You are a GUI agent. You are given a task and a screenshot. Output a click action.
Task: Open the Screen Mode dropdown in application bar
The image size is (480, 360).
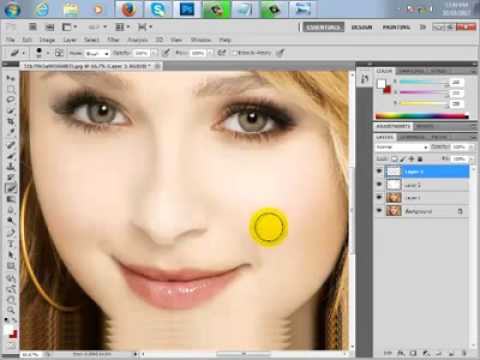tap(145, 27)
